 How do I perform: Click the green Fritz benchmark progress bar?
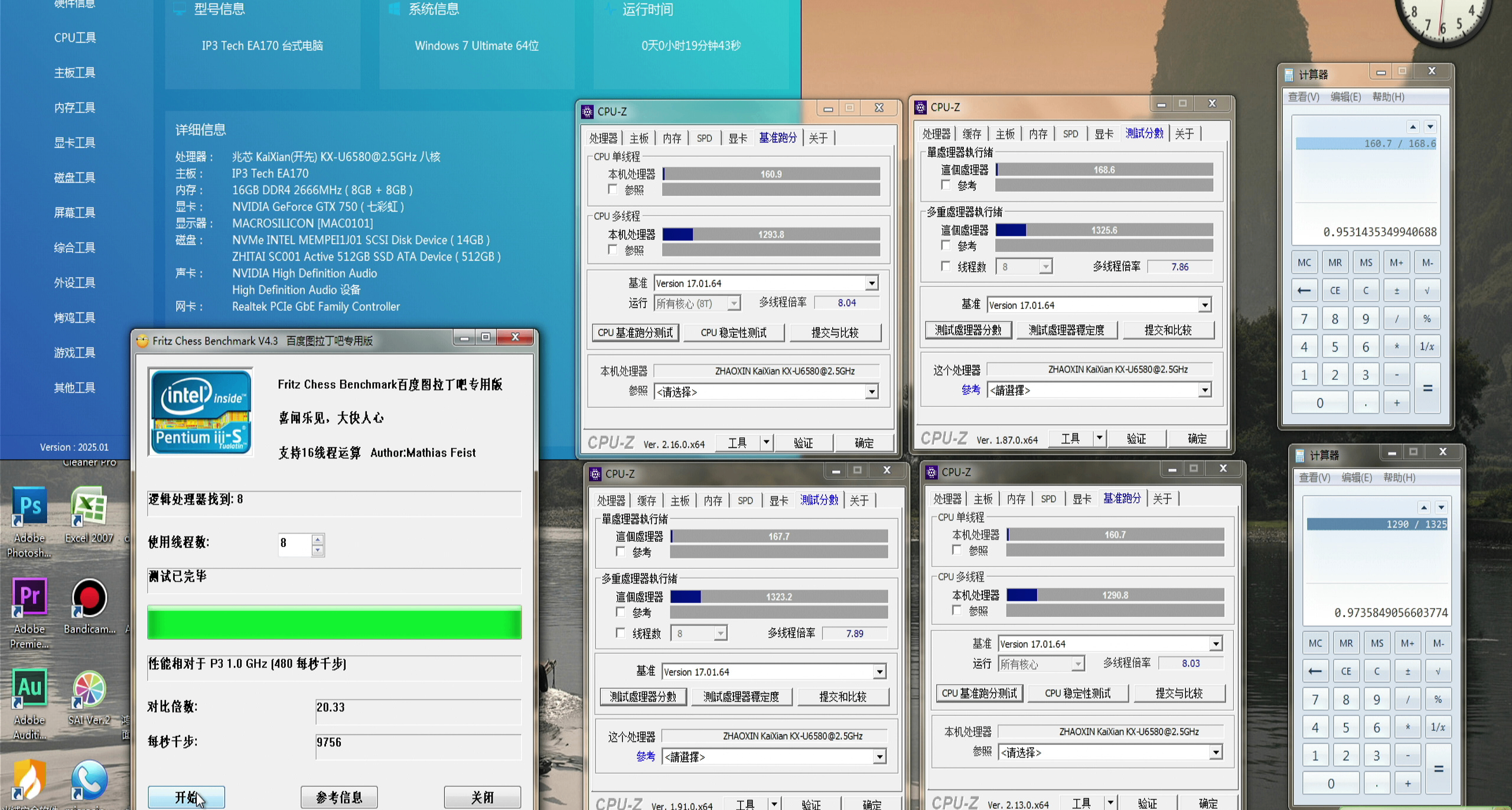[x=334, y=622]
